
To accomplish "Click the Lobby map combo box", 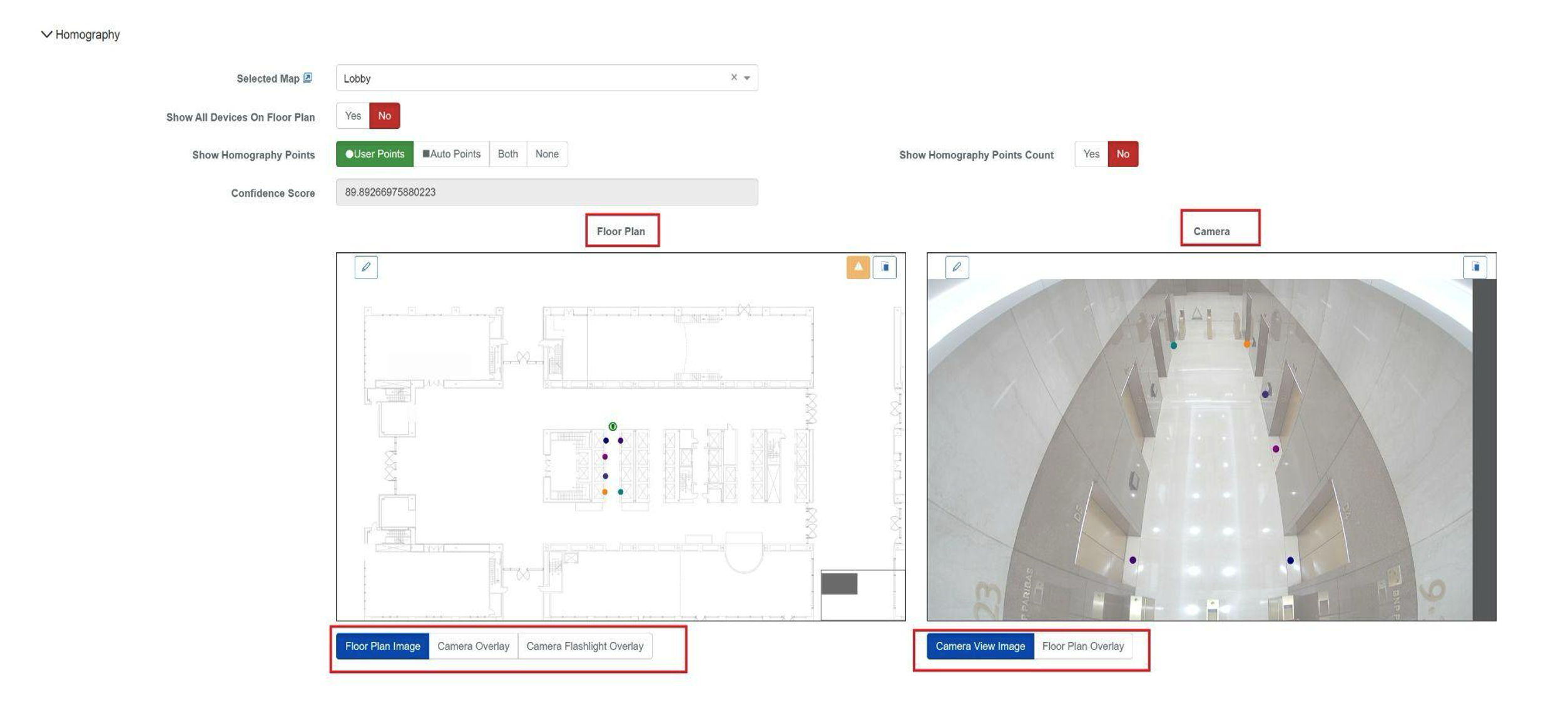I will [x=532, y=78].
